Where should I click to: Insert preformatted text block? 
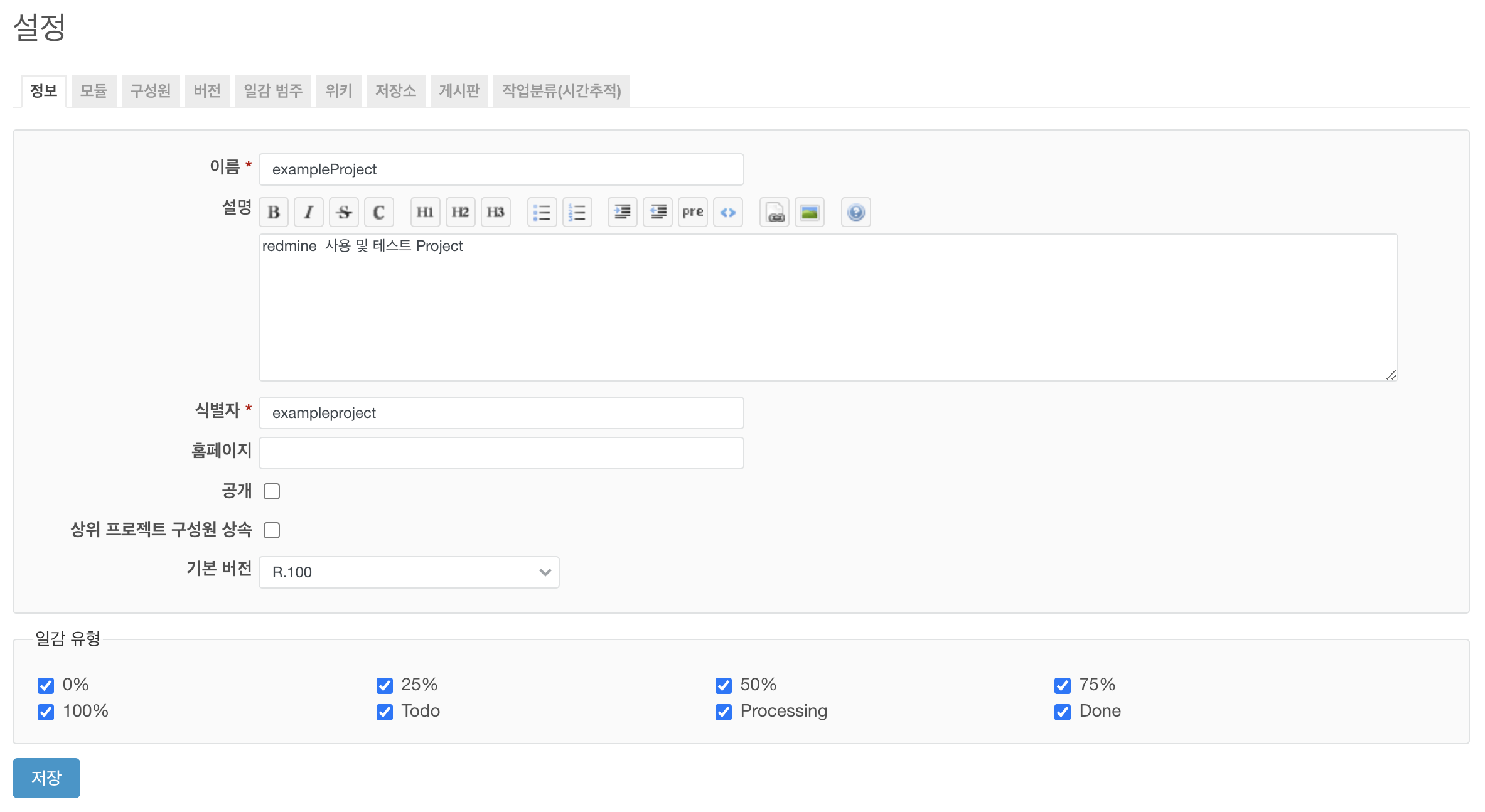[692, 212]
